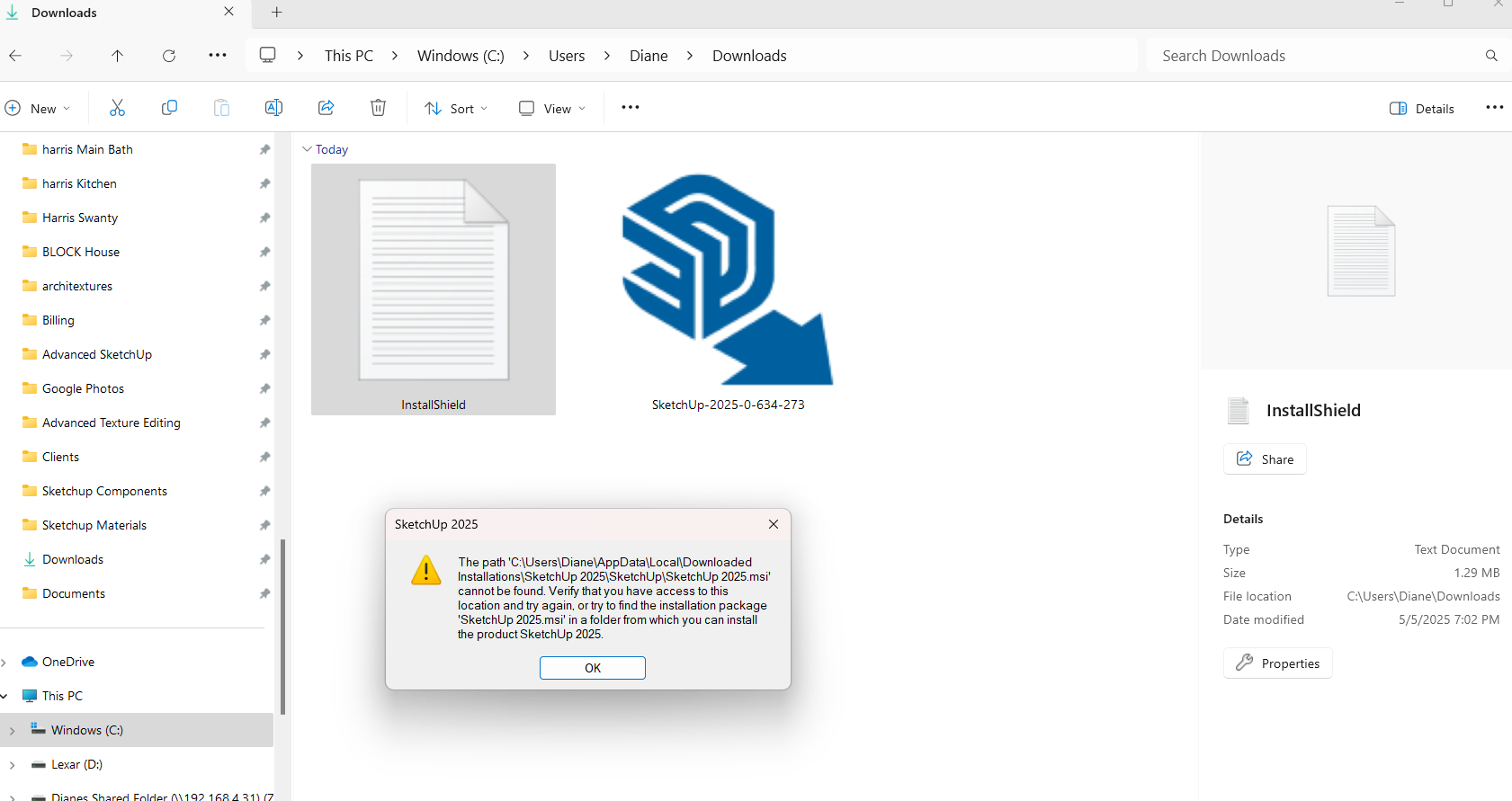Click Properties button in details pane

(x=1277, y=663)
